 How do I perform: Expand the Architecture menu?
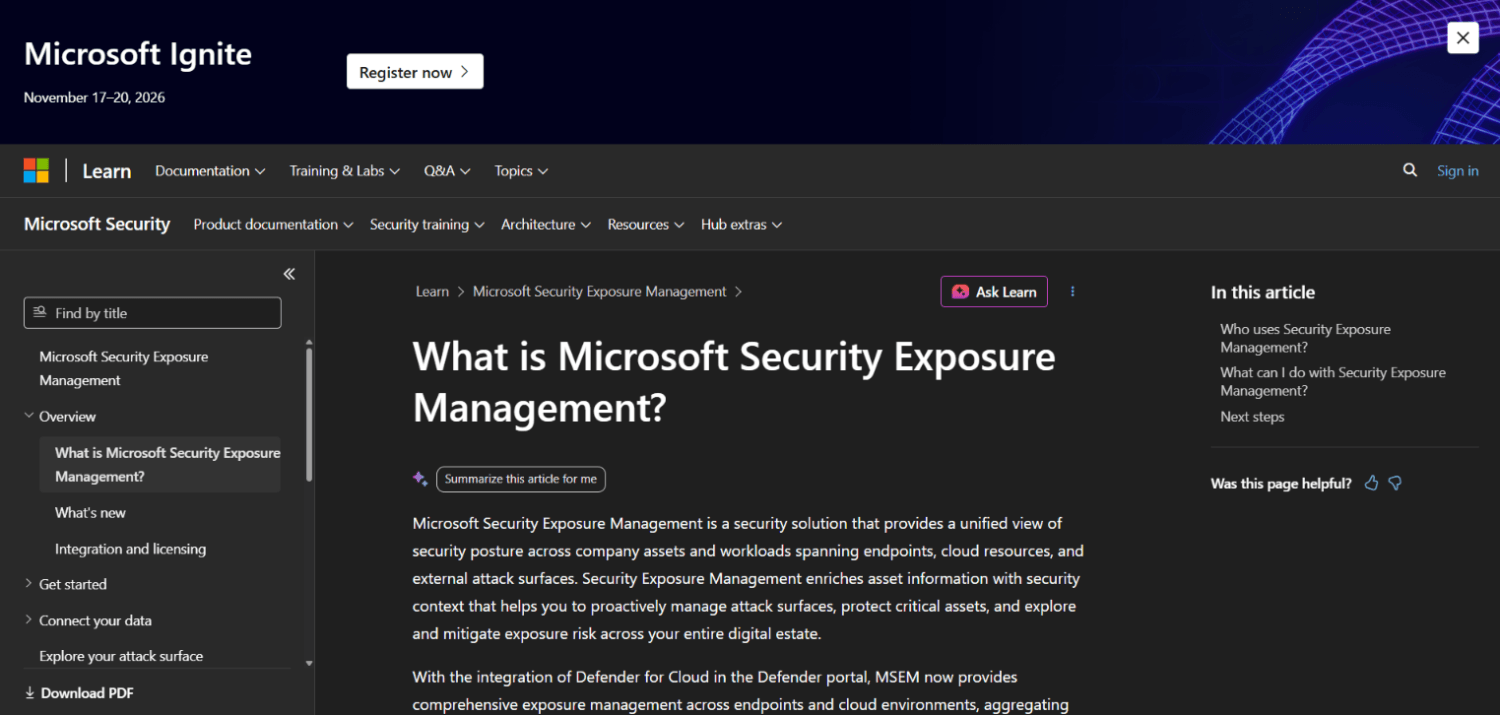(546, 224)
